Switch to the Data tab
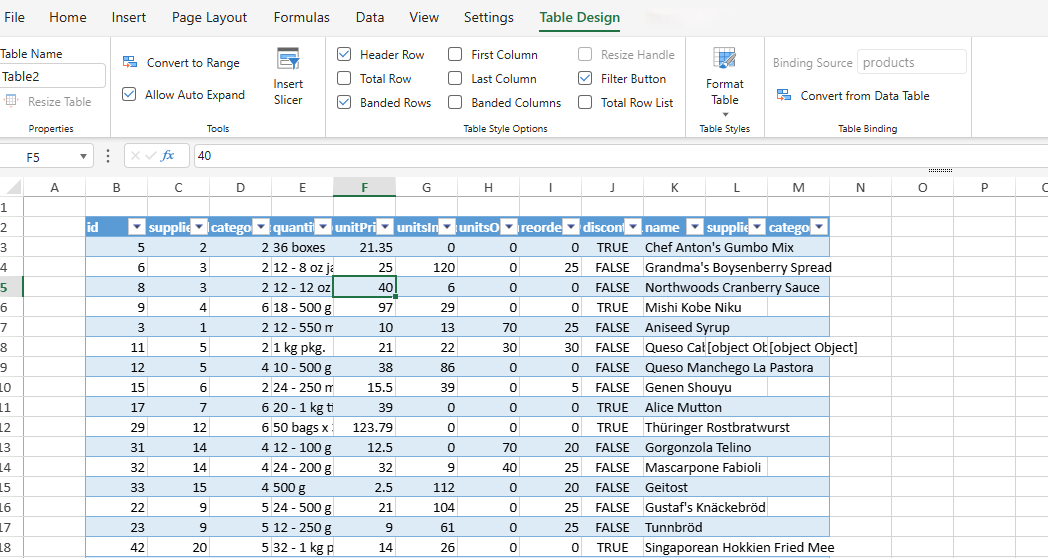1048x558 pixels. tap(370, 17)
